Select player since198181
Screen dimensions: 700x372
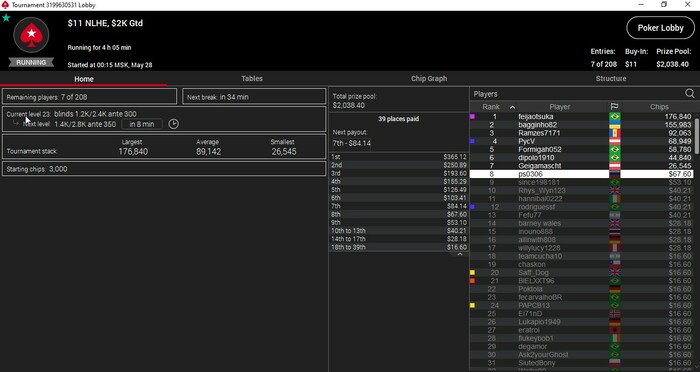click(582, 182)
